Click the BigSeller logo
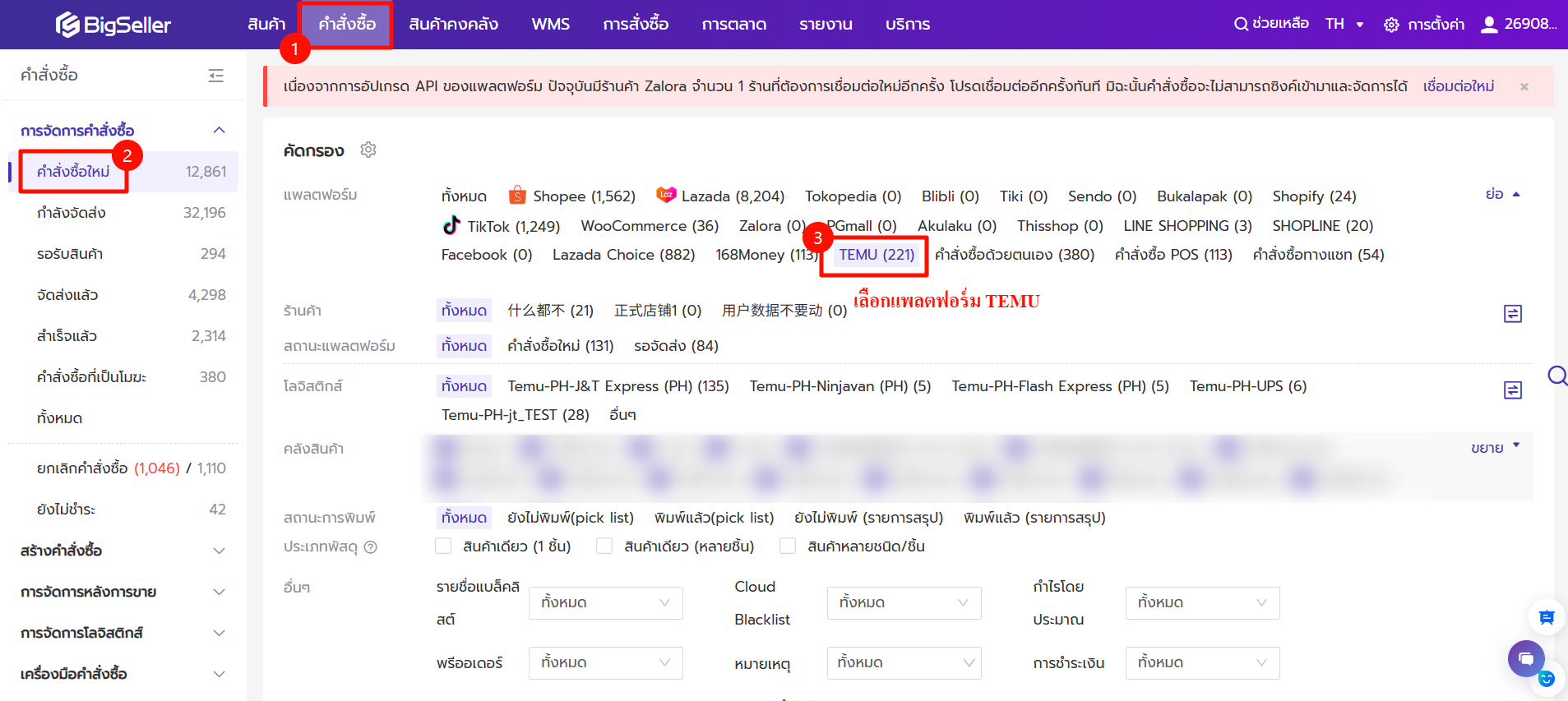 click(x=113, y=25)
